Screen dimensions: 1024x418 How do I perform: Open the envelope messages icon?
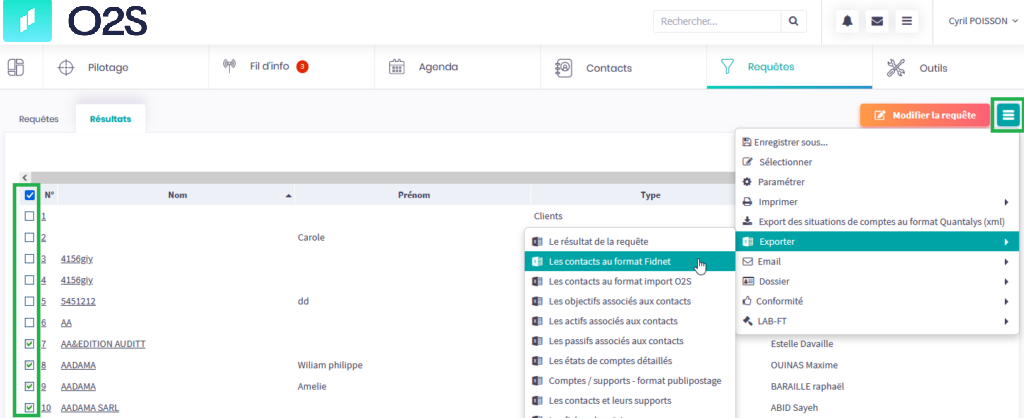point(877,21)
